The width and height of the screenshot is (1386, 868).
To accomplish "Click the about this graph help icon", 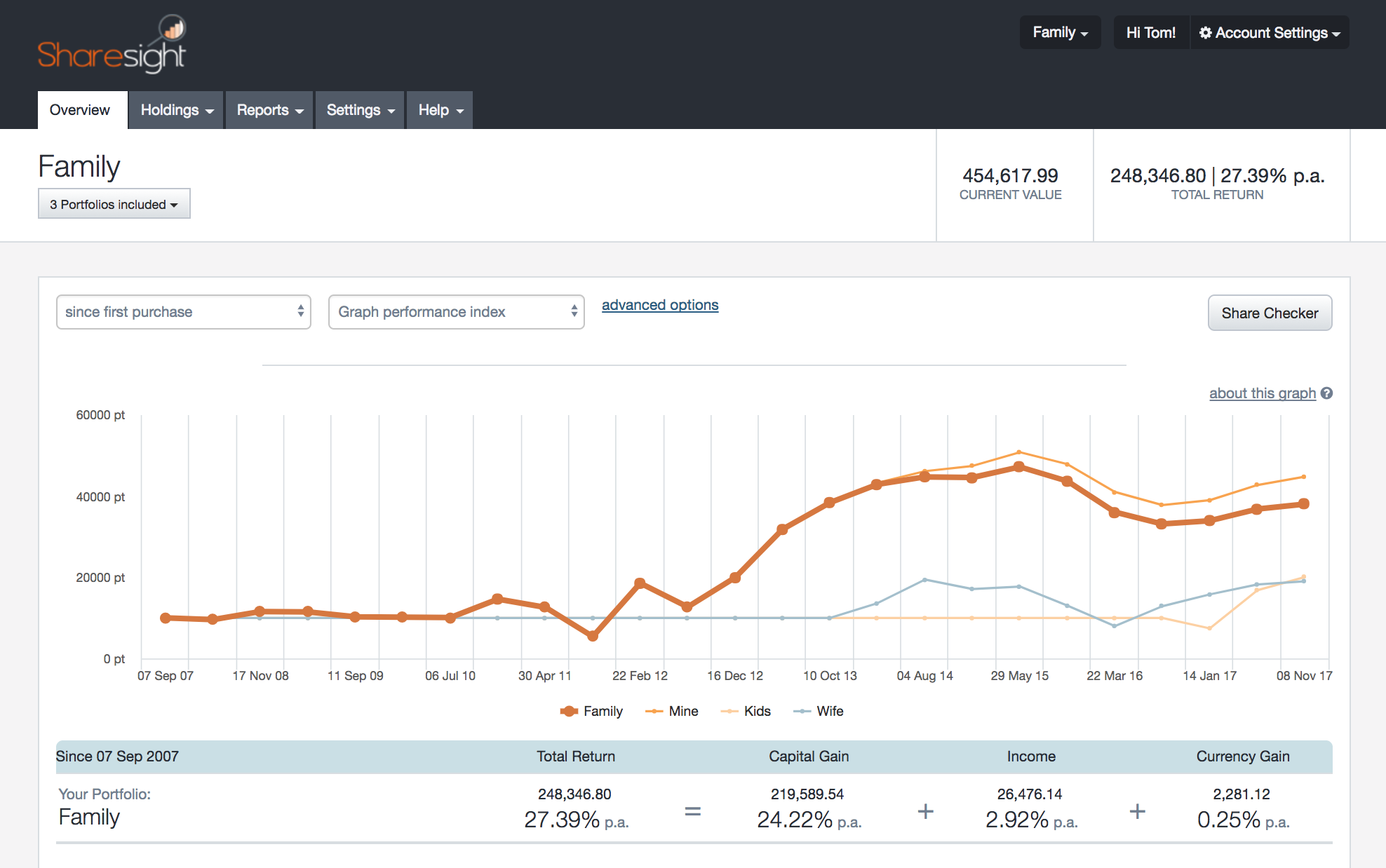I will pyautogui.click(x=1326, y=393).
